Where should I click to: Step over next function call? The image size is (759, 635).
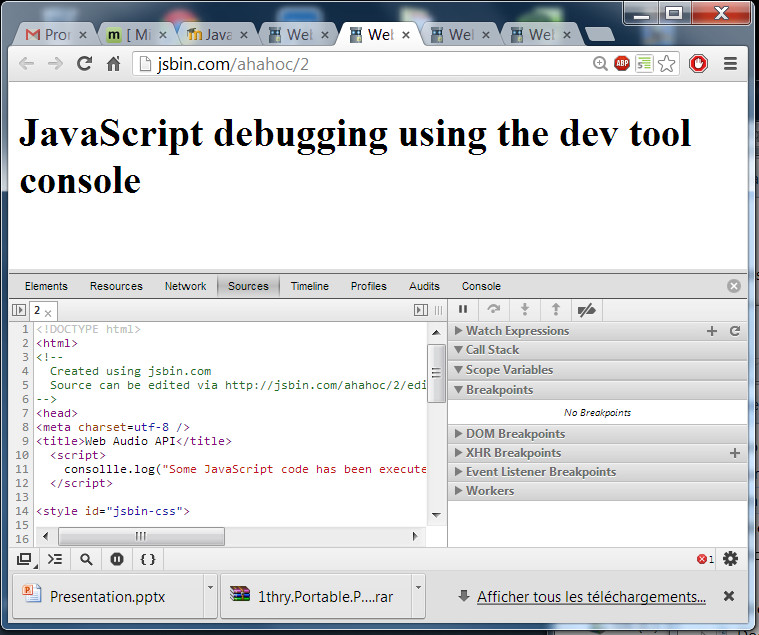tap(493, 309)
